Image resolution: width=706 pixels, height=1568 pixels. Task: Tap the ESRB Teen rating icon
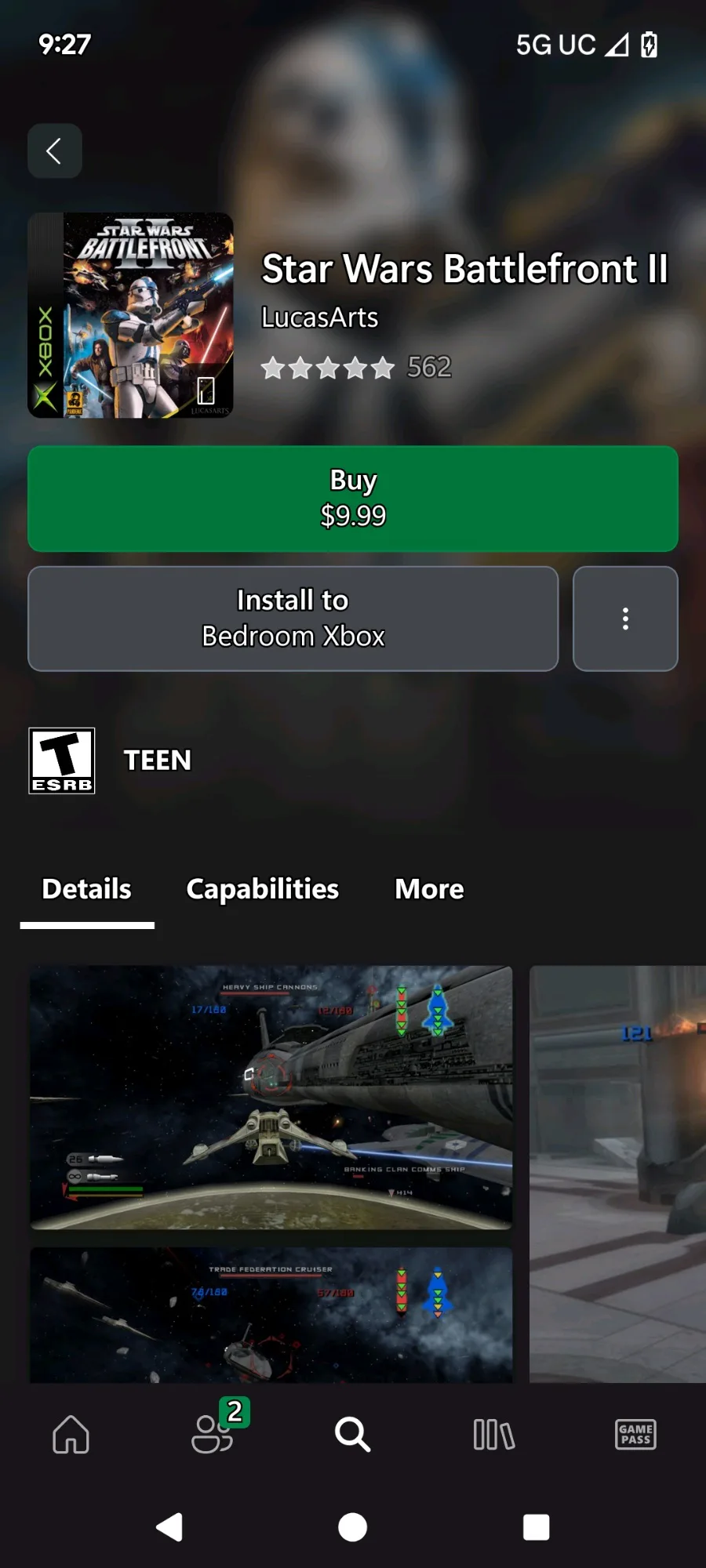click(x=62, y=760)
